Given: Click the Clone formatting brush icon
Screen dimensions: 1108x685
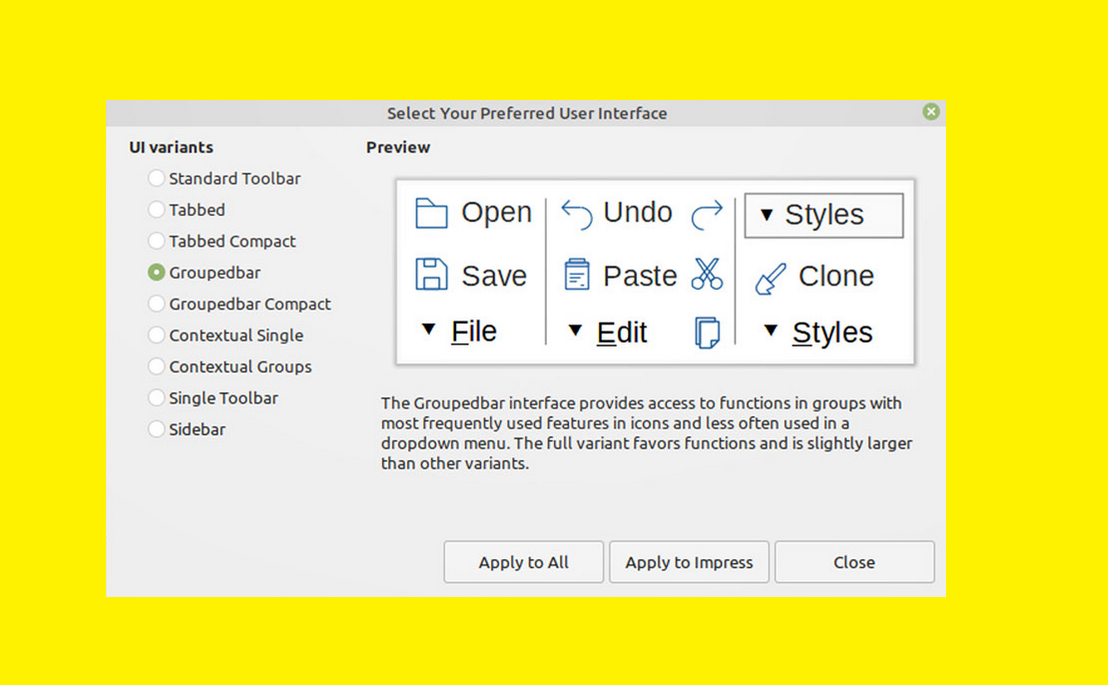Looking at the screenshot, I should click(770, 277).
